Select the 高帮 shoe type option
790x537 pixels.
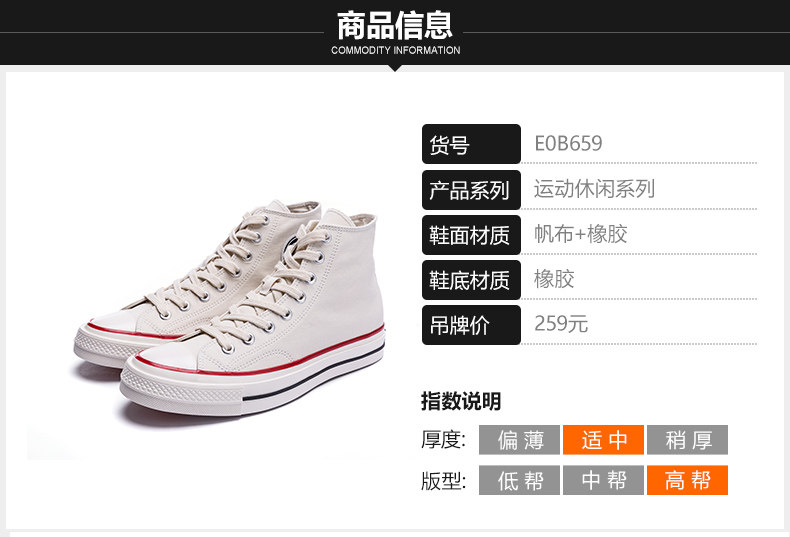pyautogui.click(x=688, y=480)
